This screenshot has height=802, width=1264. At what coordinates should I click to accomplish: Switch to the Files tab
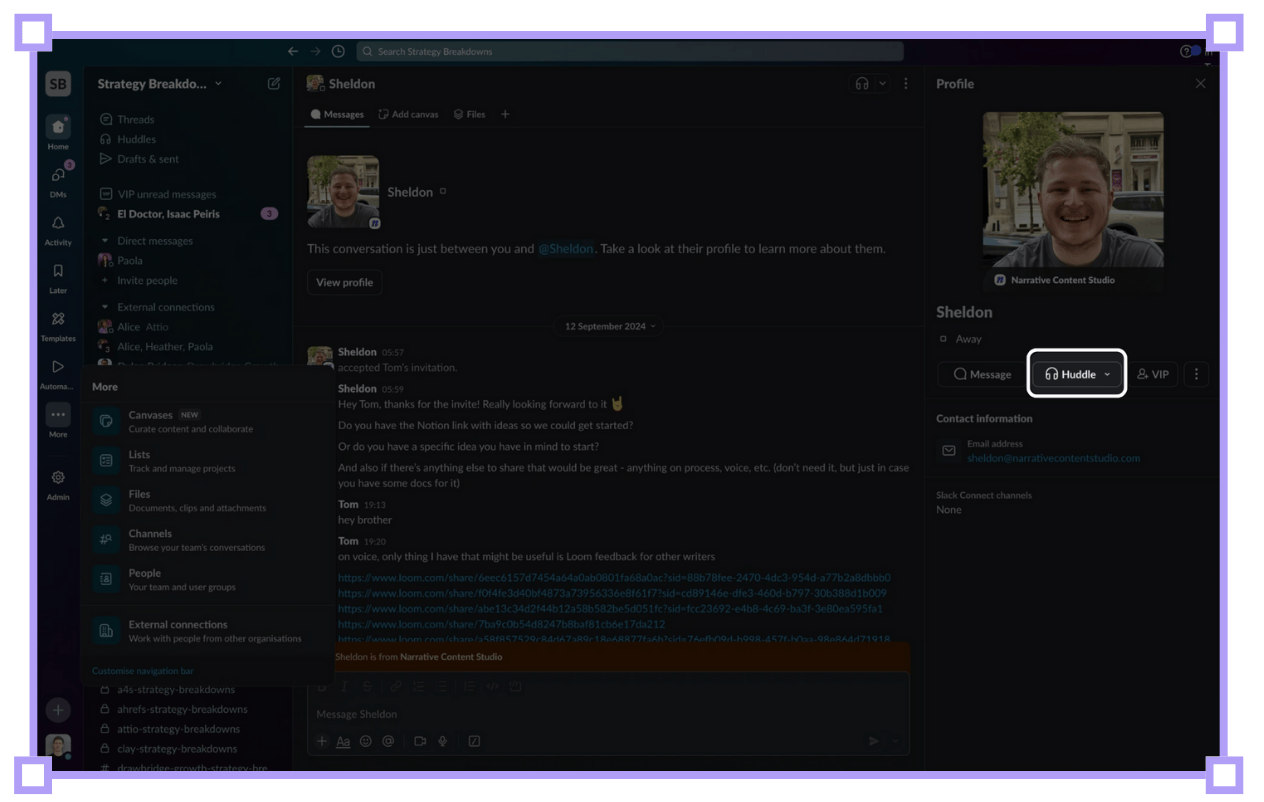click(469, 114)
